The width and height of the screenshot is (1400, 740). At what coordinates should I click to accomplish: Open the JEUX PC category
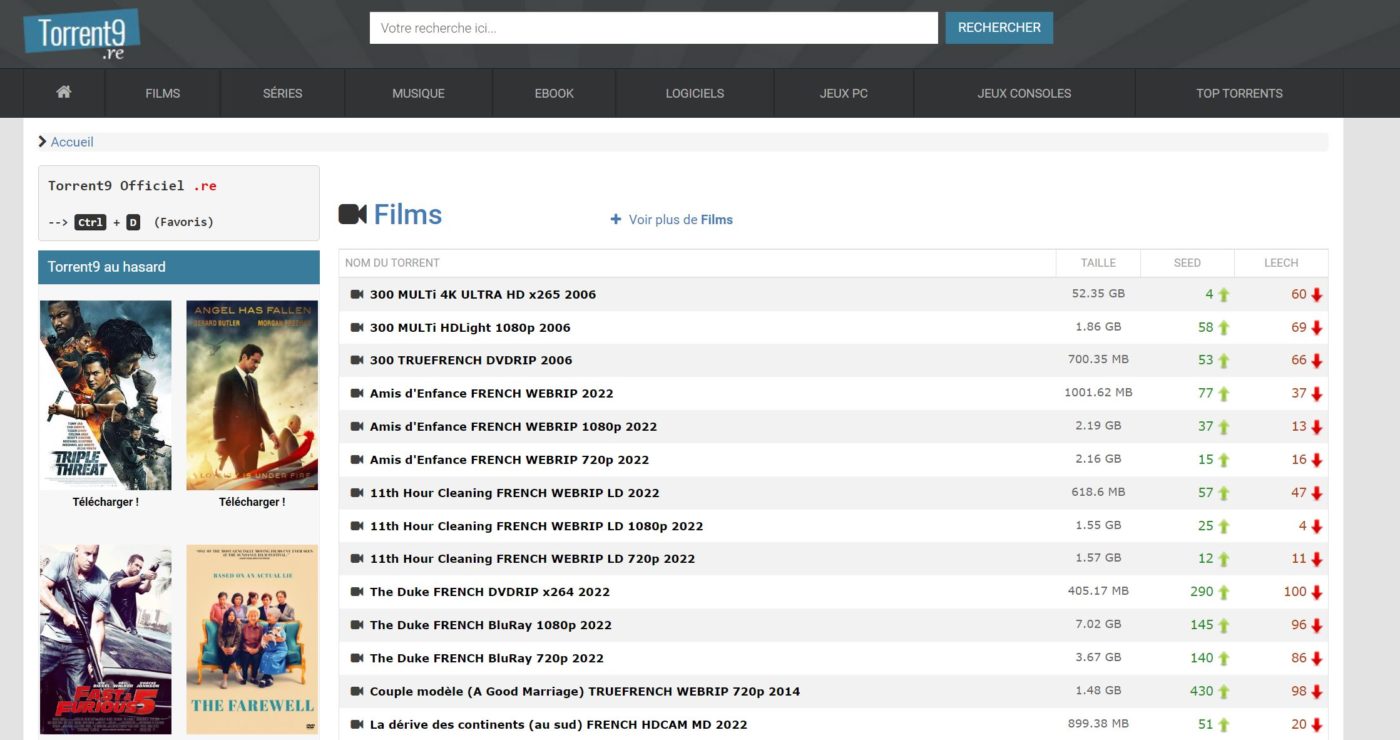point(844,93)
